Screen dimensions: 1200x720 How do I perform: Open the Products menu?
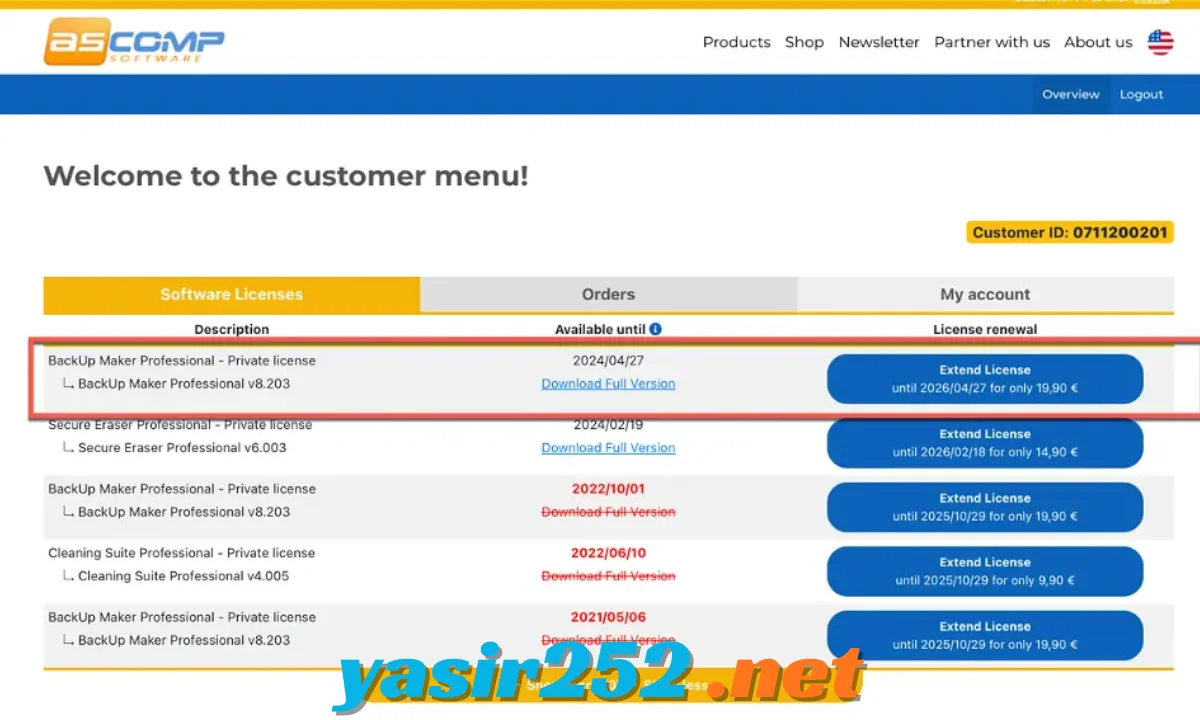coord(736,42)
